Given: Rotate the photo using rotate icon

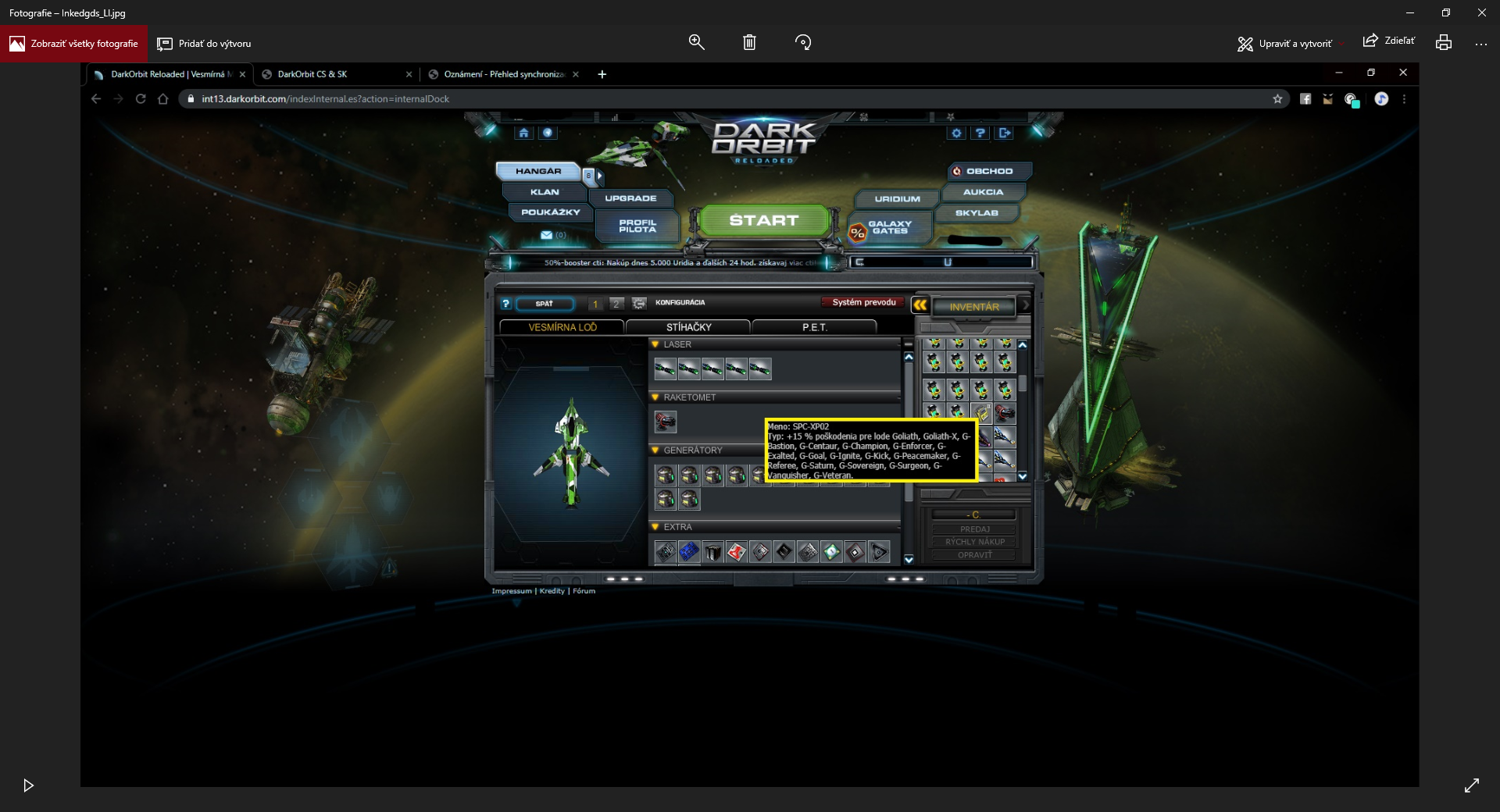Looking at the screenshot, I should (x=803, y=42).
